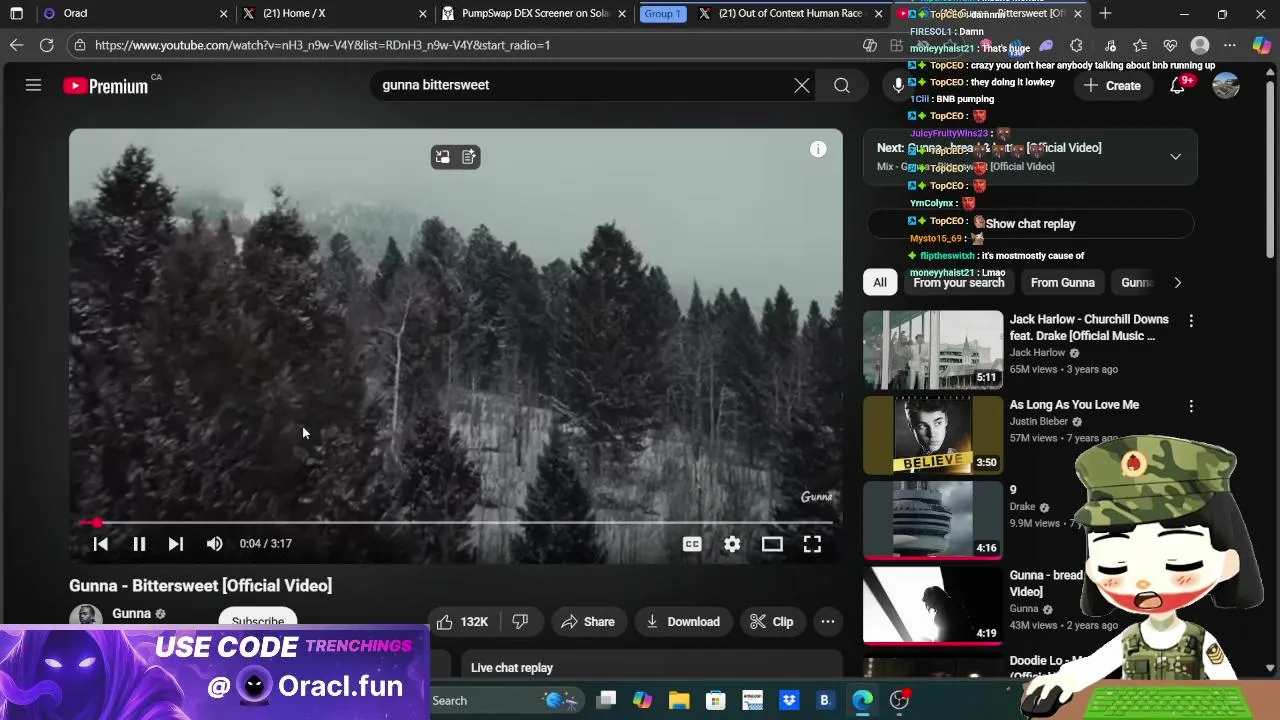
Task: Download the video for offline viewing
Action: pos(683,622)
